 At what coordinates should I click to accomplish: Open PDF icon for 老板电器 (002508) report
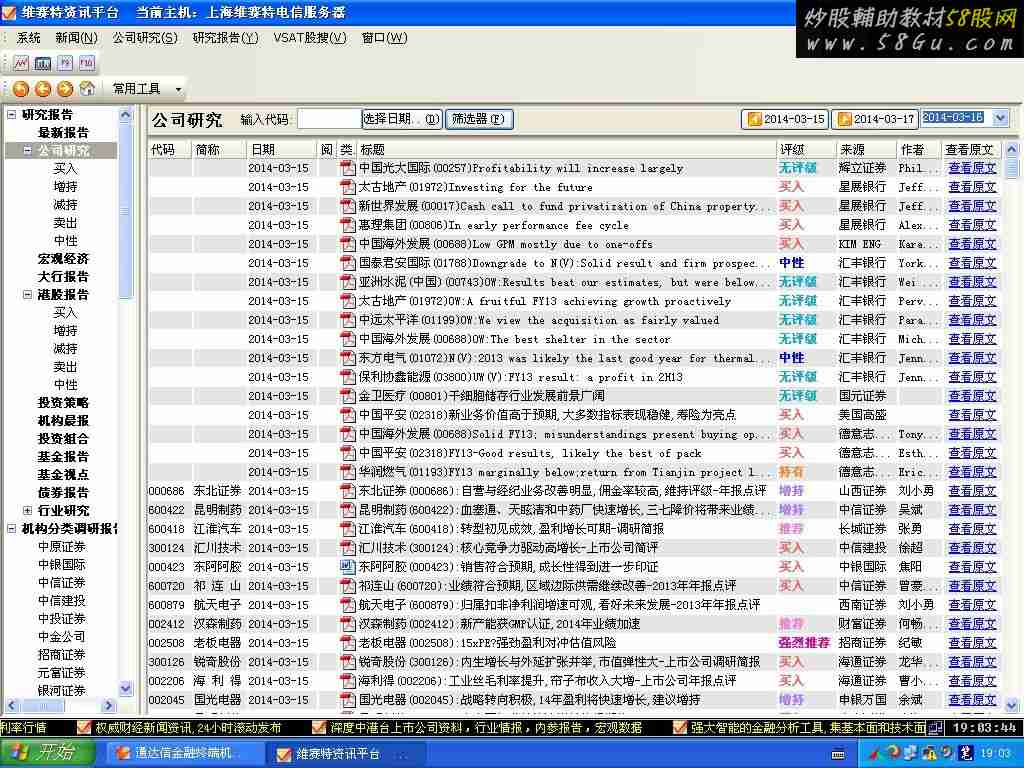pos(348,643)
